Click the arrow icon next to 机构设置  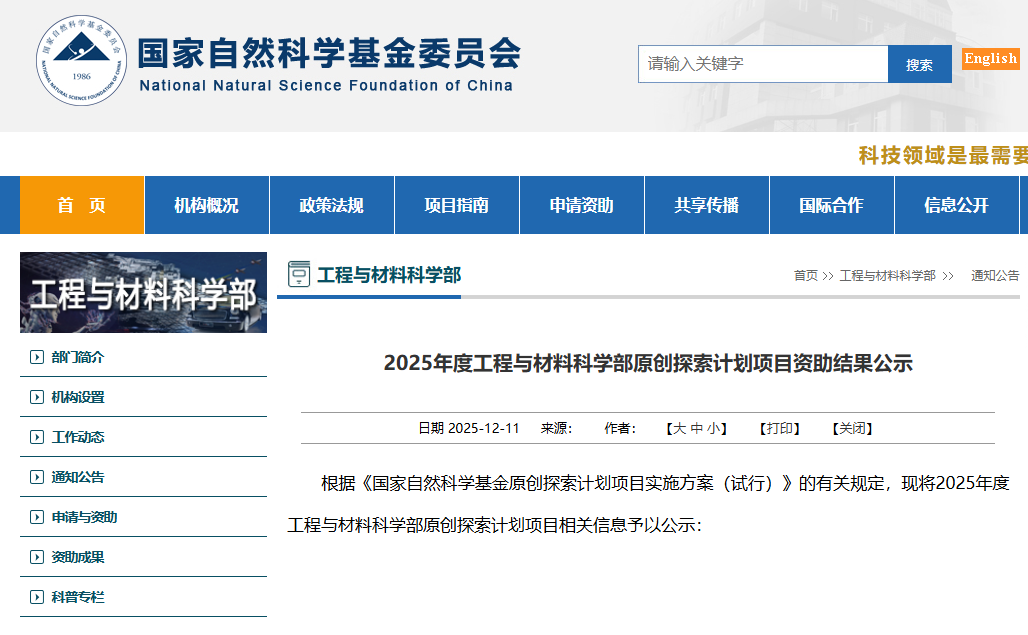[x=37, y=397]
